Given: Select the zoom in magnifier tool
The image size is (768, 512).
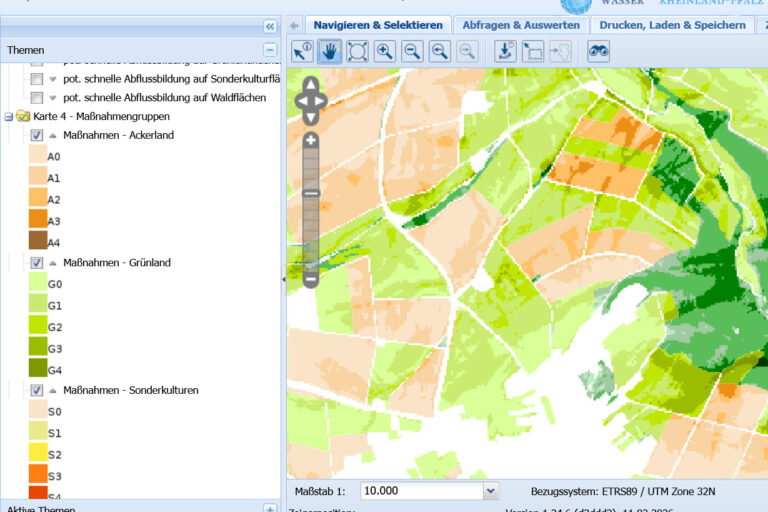Looking at the screenshot, I should click(384, 51).
